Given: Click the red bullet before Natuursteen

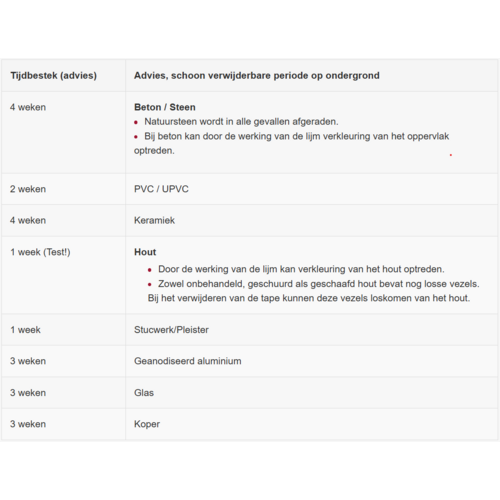Looking at the screenshot, I should click(x=136, y=122).
